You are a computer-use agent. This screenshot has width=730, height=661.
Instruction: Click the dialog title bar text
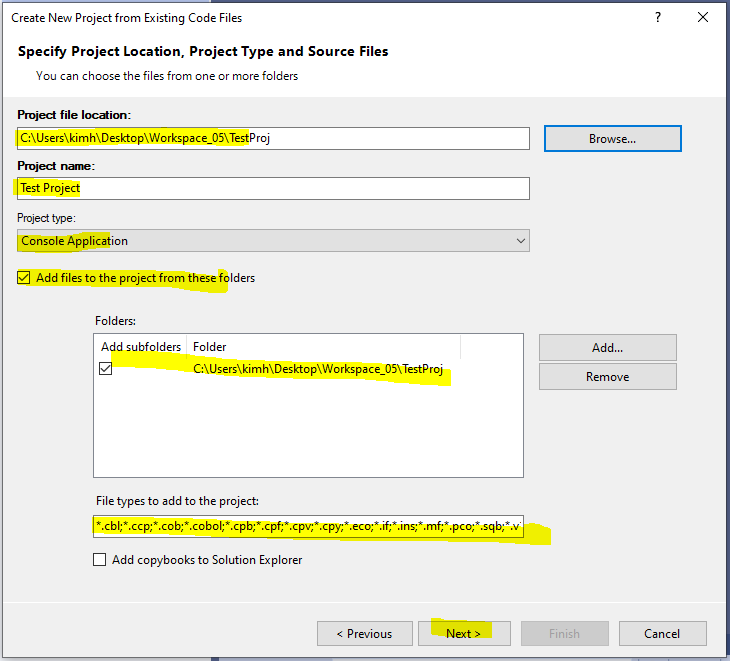(x=126, y=18)
